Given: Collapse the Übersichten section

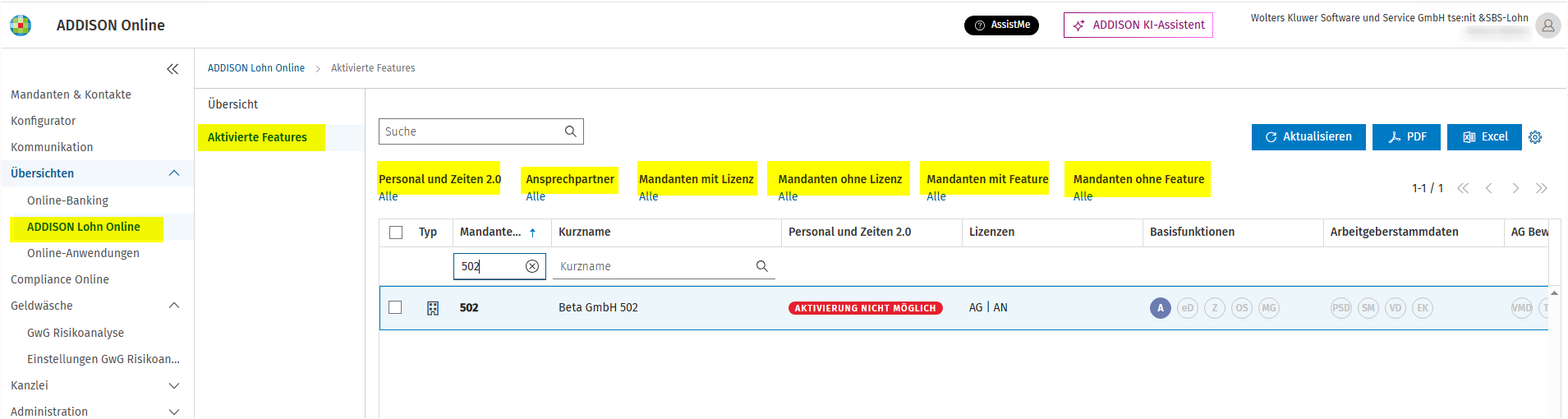Looking at the screenshot, I should (x=174, y=173).
